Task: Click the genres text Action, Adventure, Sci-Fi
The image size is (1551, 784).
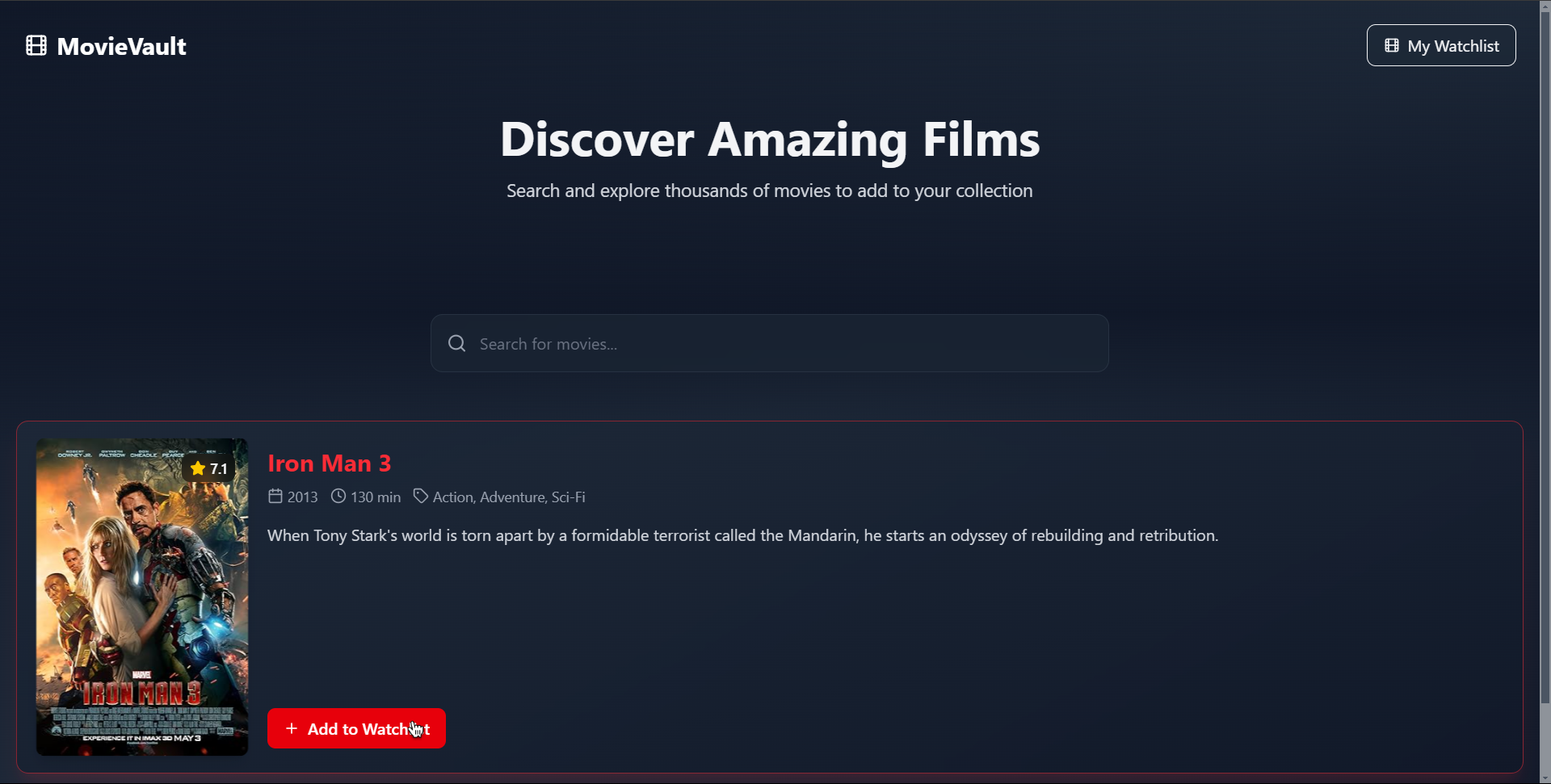Action: coord(509,497)
